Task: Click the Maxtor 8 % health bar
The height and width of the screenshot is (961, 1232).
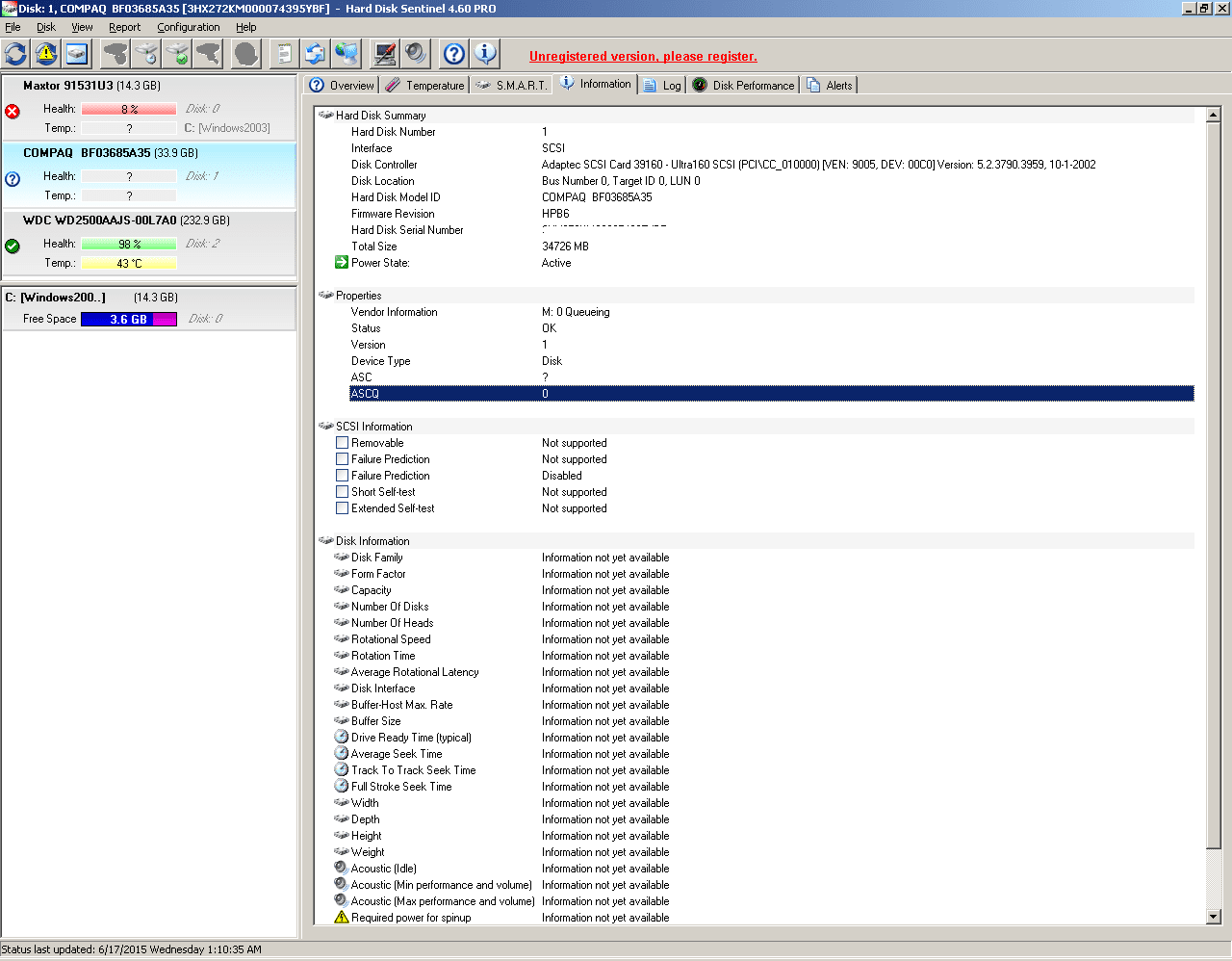Action: tap(129, 109)
